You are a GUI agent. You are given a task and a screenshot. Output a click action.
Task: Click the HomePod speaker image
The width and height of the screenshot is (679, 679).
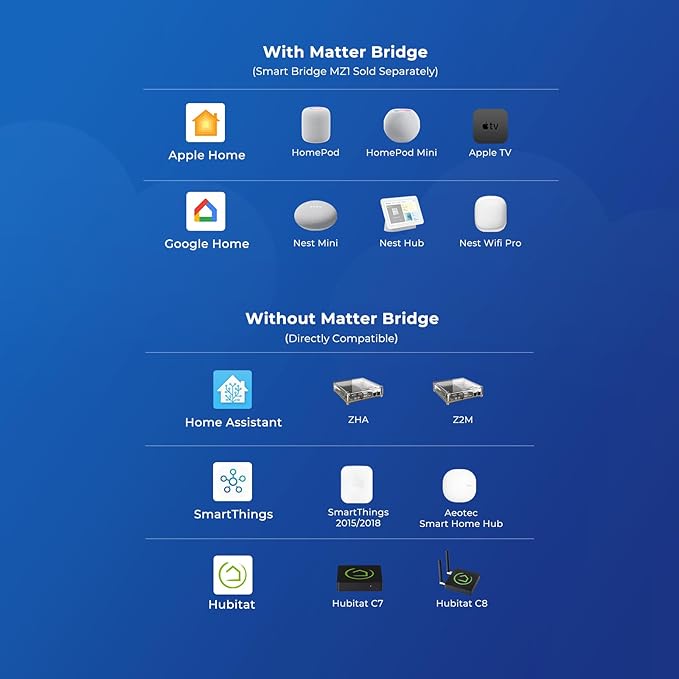click(315, 125)
